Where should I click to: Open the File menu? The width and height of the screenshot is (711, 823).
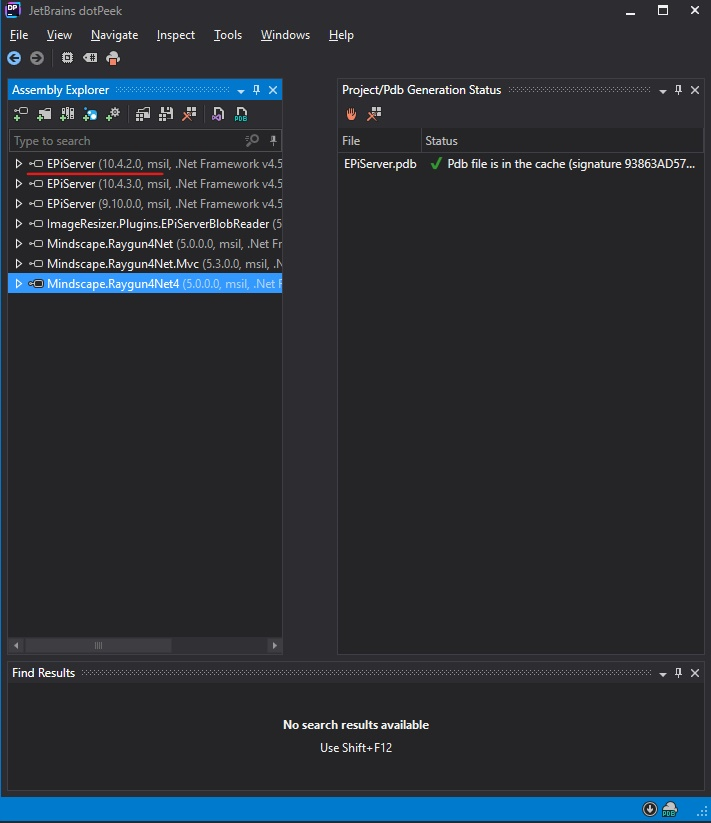pyautogui.click(x=19, y=35)
